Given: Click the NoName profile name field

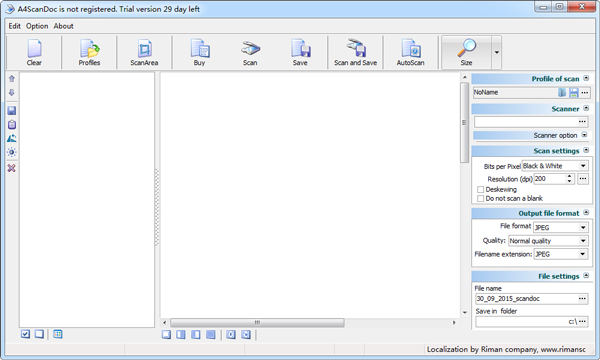Looking at the screenshot, I should 515,93.
